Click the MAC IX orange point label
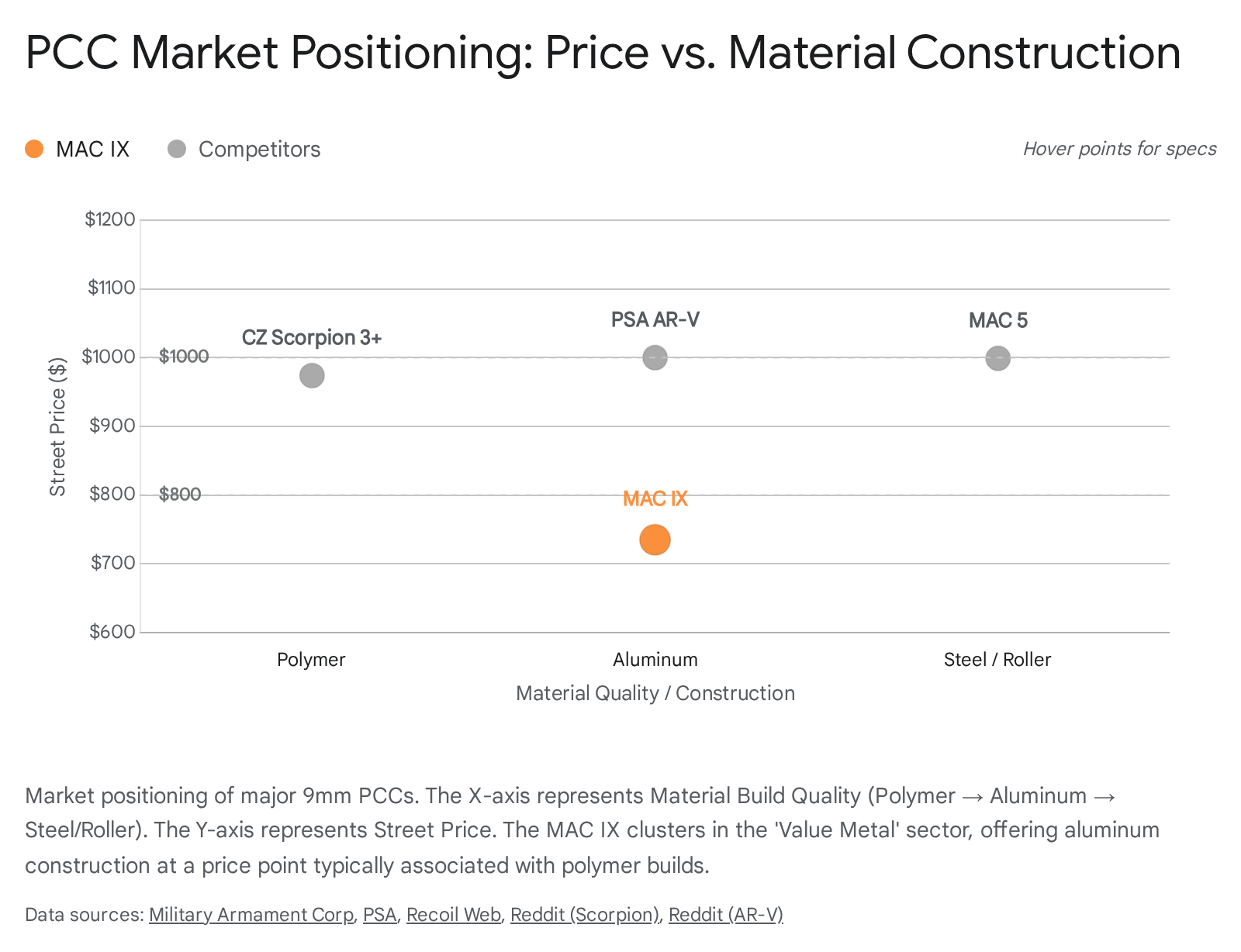The width and height of the screenshot is (1241, 952). (655, 498)
